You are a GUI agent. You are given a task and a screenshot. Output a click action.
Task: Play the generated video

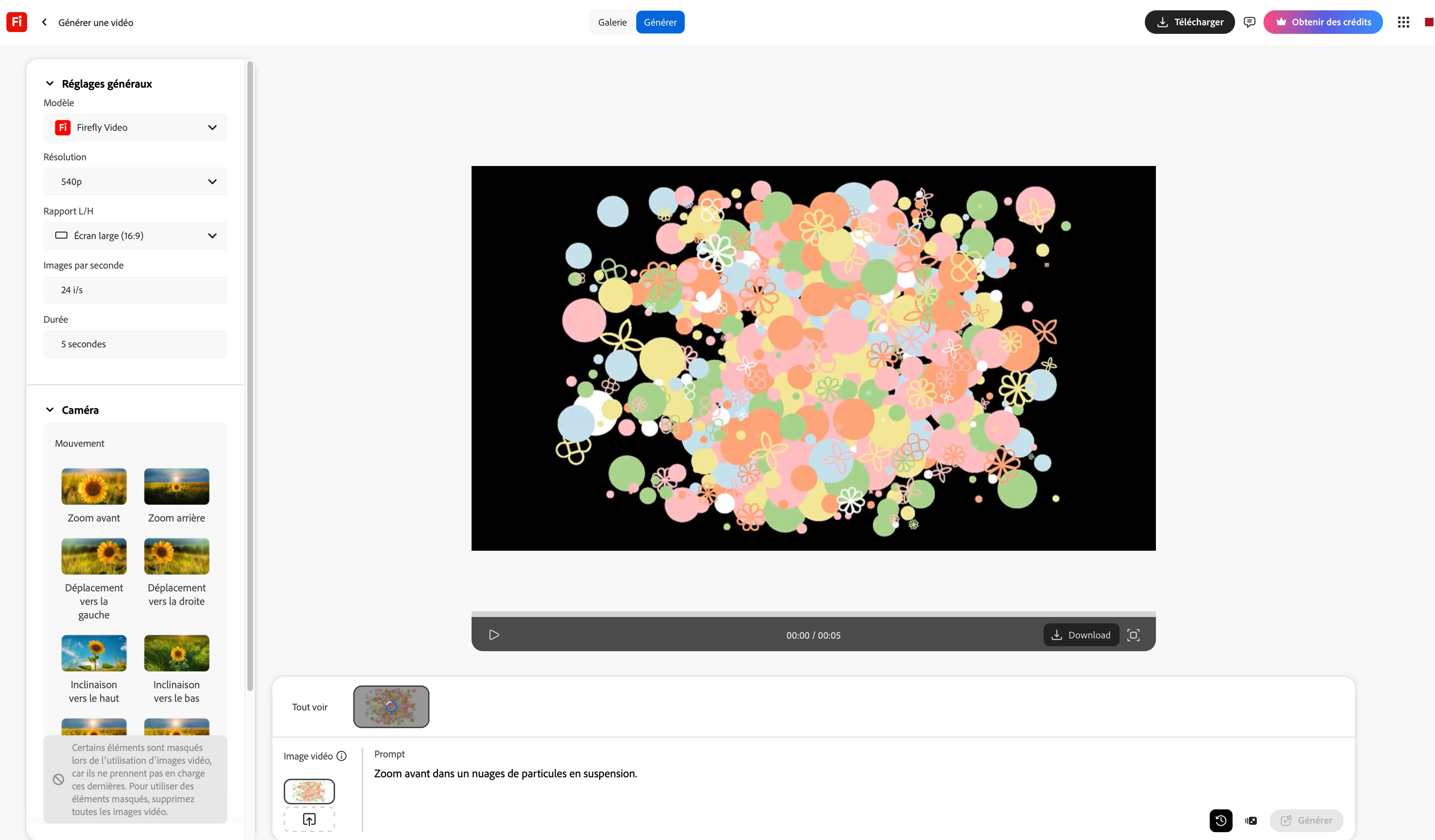tap(494, 635)
